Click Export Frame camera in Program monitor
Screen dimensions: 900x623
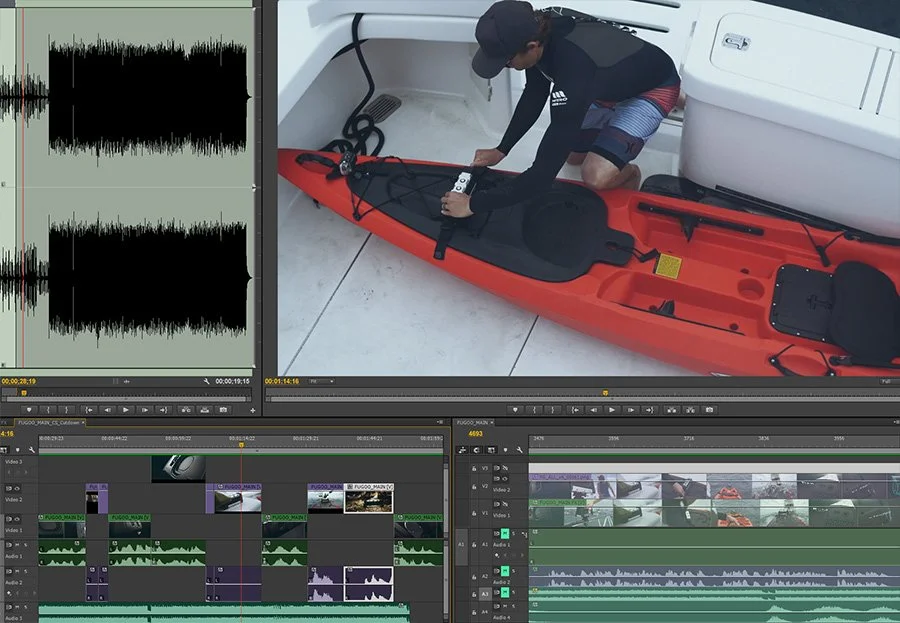coord(709,410)
